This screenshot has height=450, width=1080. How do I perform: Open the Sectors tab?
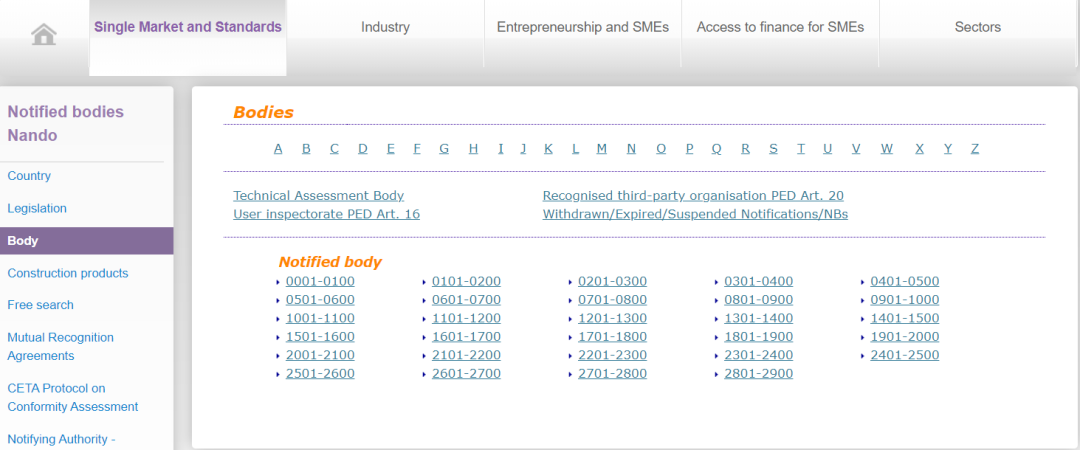977,27
